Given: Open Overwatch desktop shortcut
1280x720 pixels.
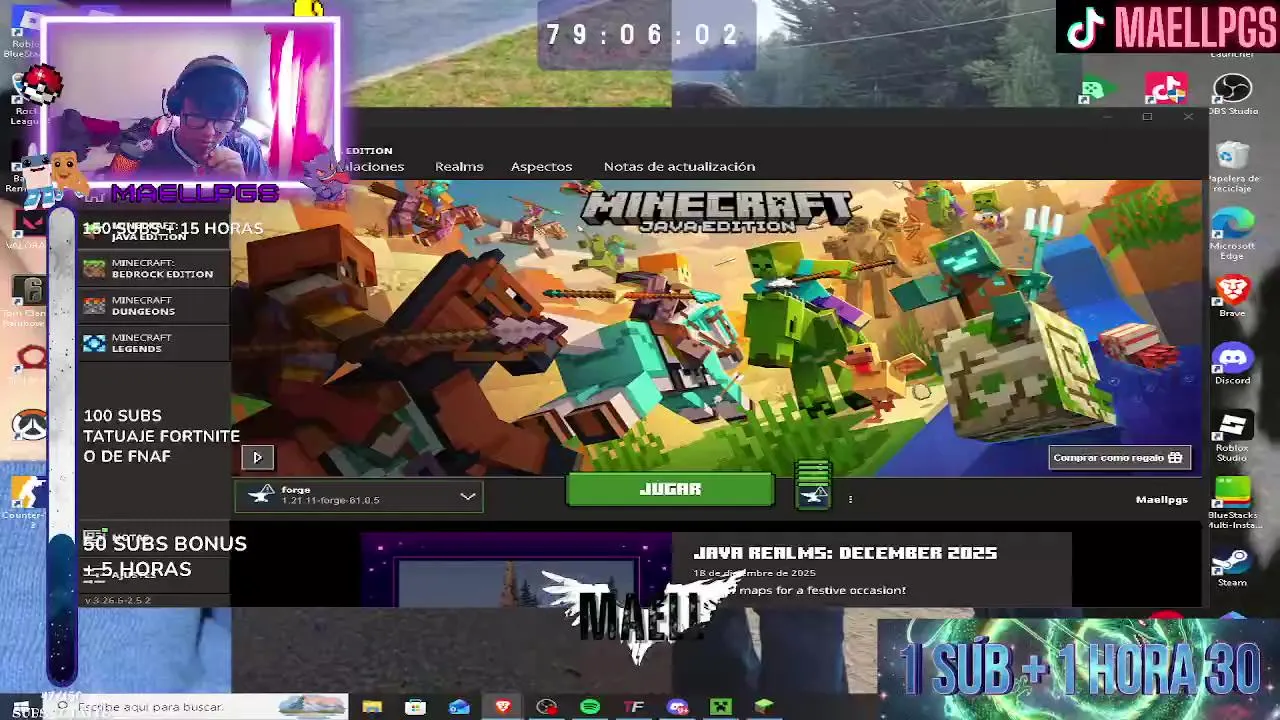Looking at the screenshot, I should tap(28, 426).
